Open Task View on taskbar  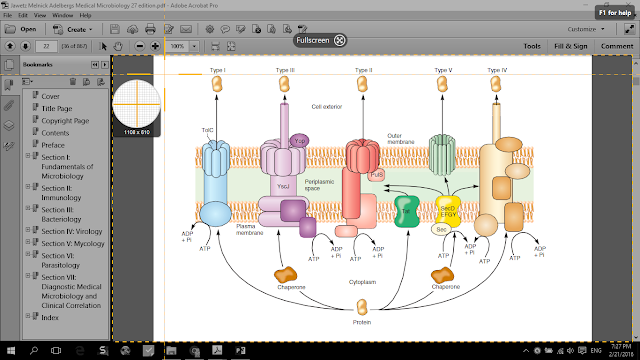(x=56, y=351)
